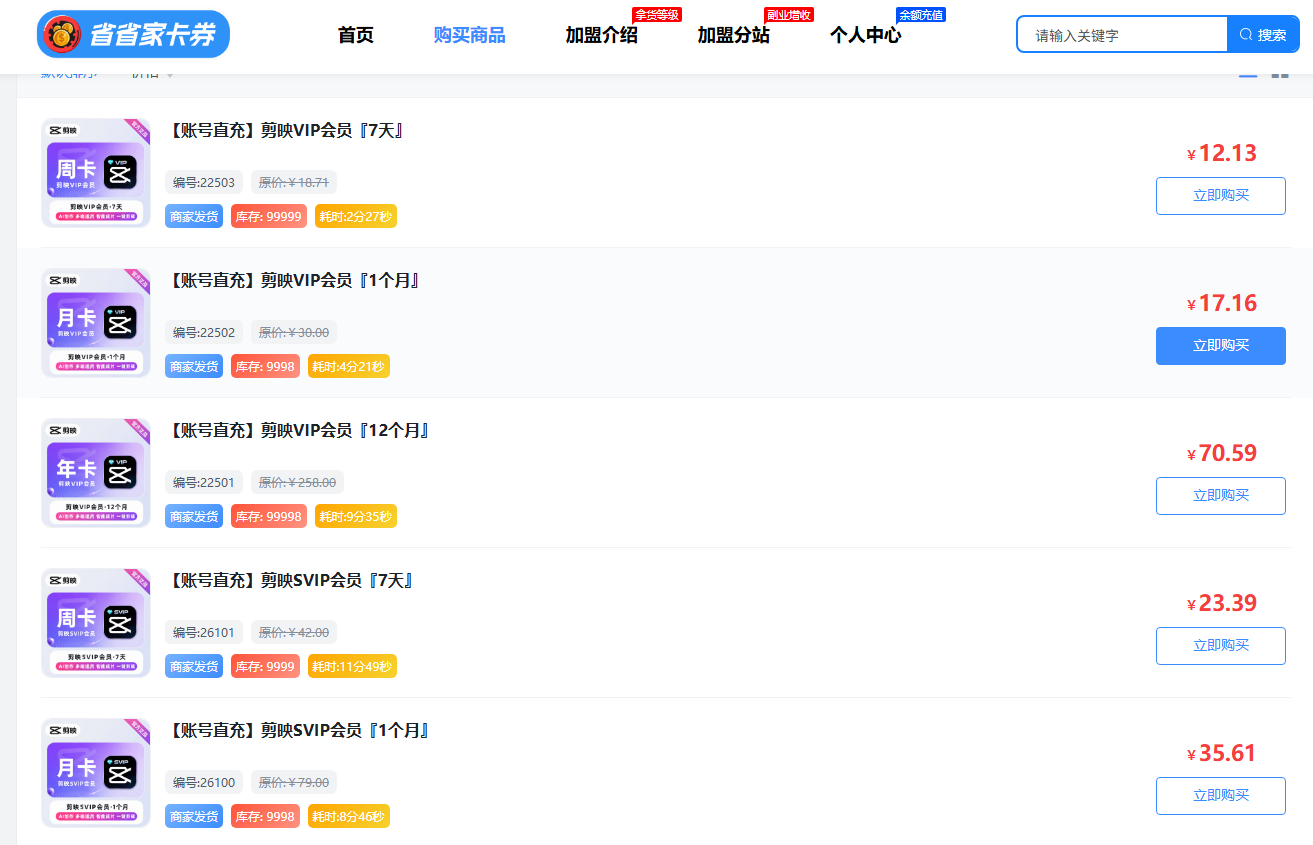Open thumbnail of 剪映VIP会员 1个月 月卡
The width and height of the screenshot is (1313, 845).
96,323
